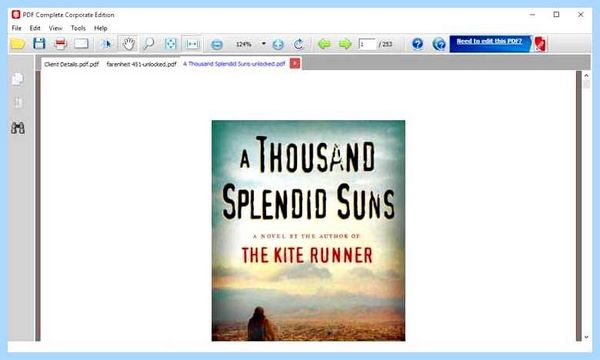Click the page number input box
This screenshot has width=600, height=360.
tap(367, 44)
